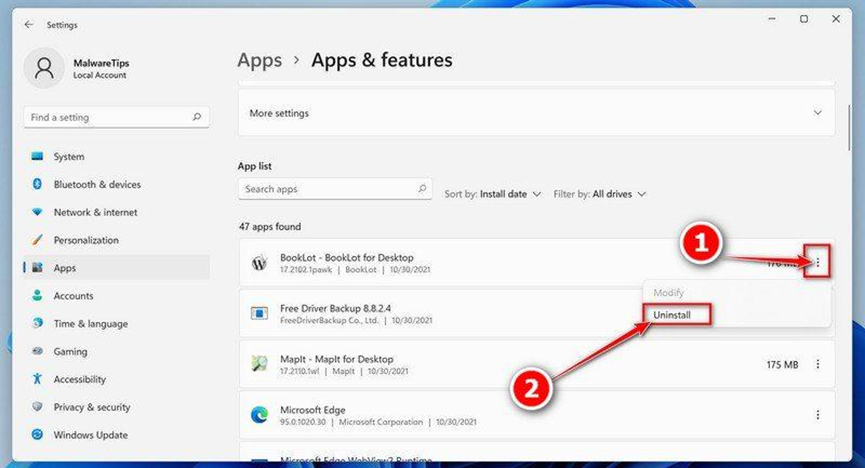Screen dimensions: 865x468
Task: Click MalwareTips account name
Action: (x=101, y=63)
